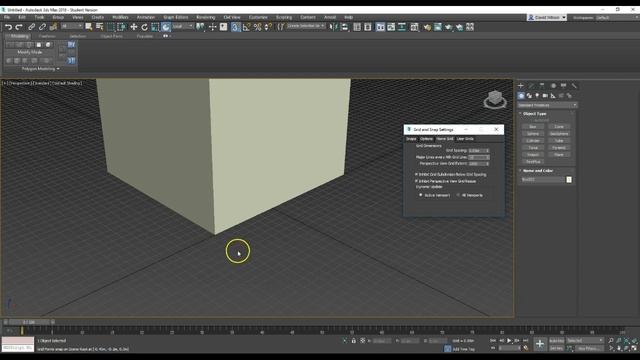This screenshot has width=640, height=360.
Task: Play the animation from playback controls
Action: point(509,340)
